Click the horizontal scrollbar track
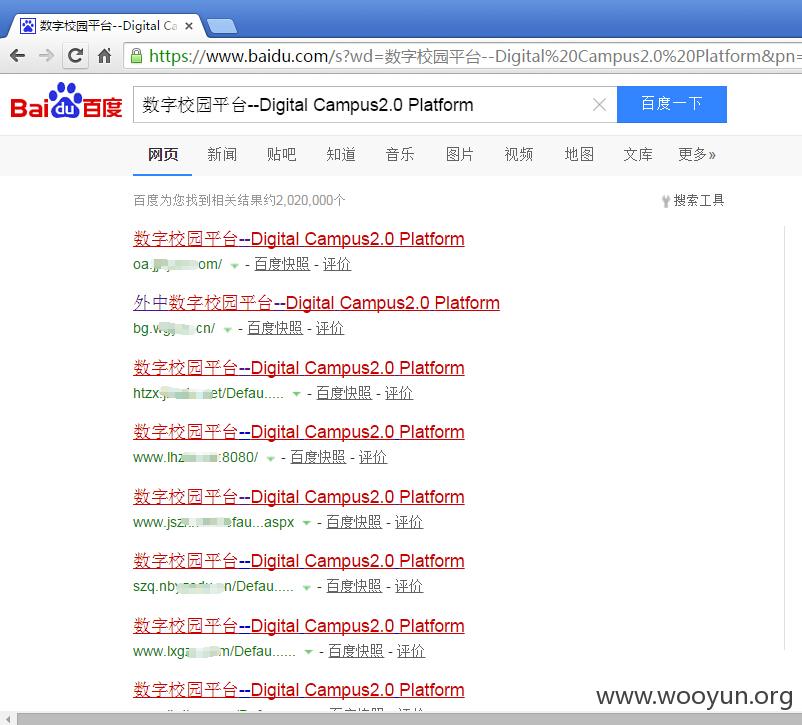 pos(409,719)
